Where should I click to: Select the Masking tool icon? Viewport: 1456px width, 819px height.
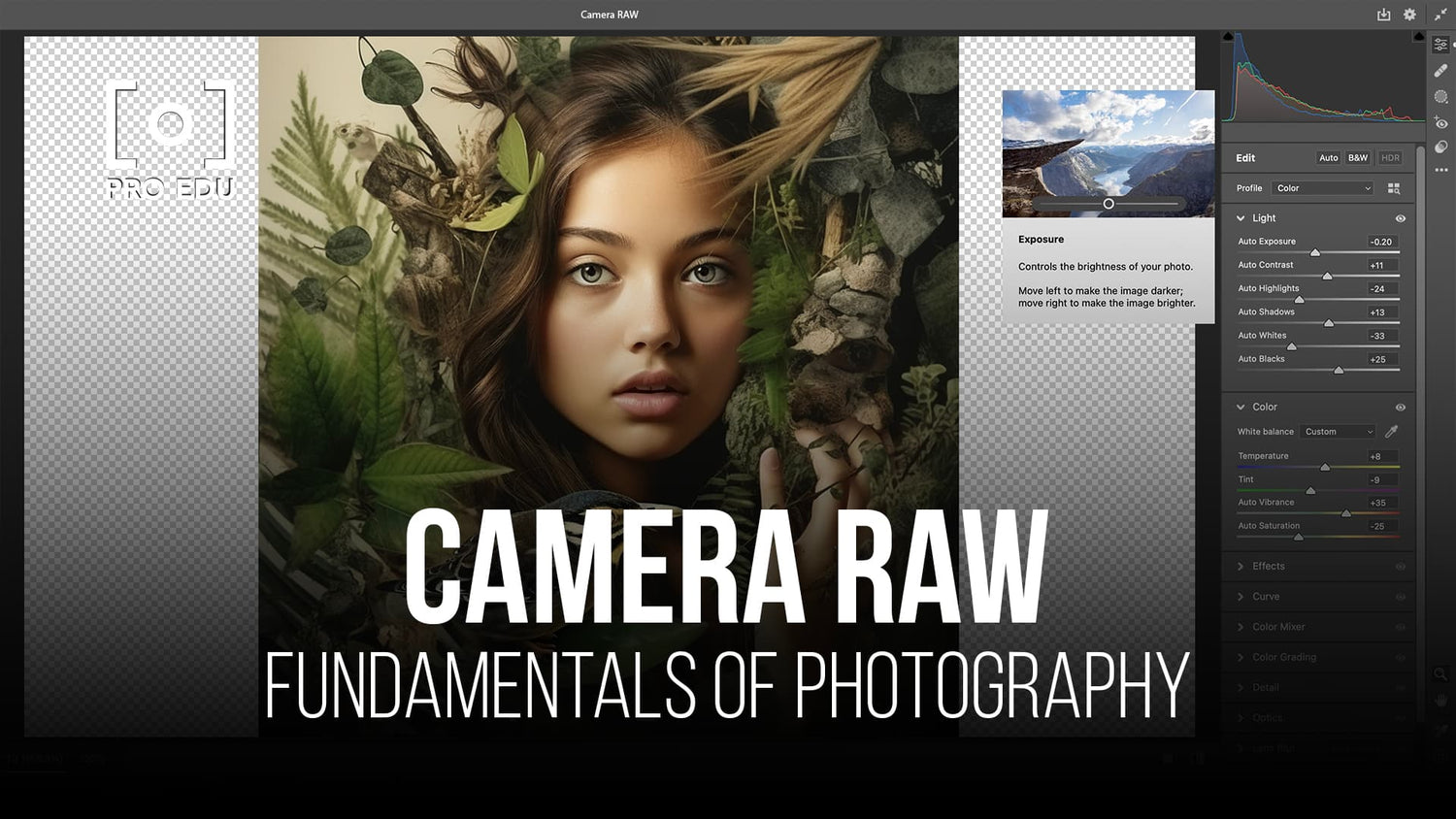click(x=1440, y=96)
